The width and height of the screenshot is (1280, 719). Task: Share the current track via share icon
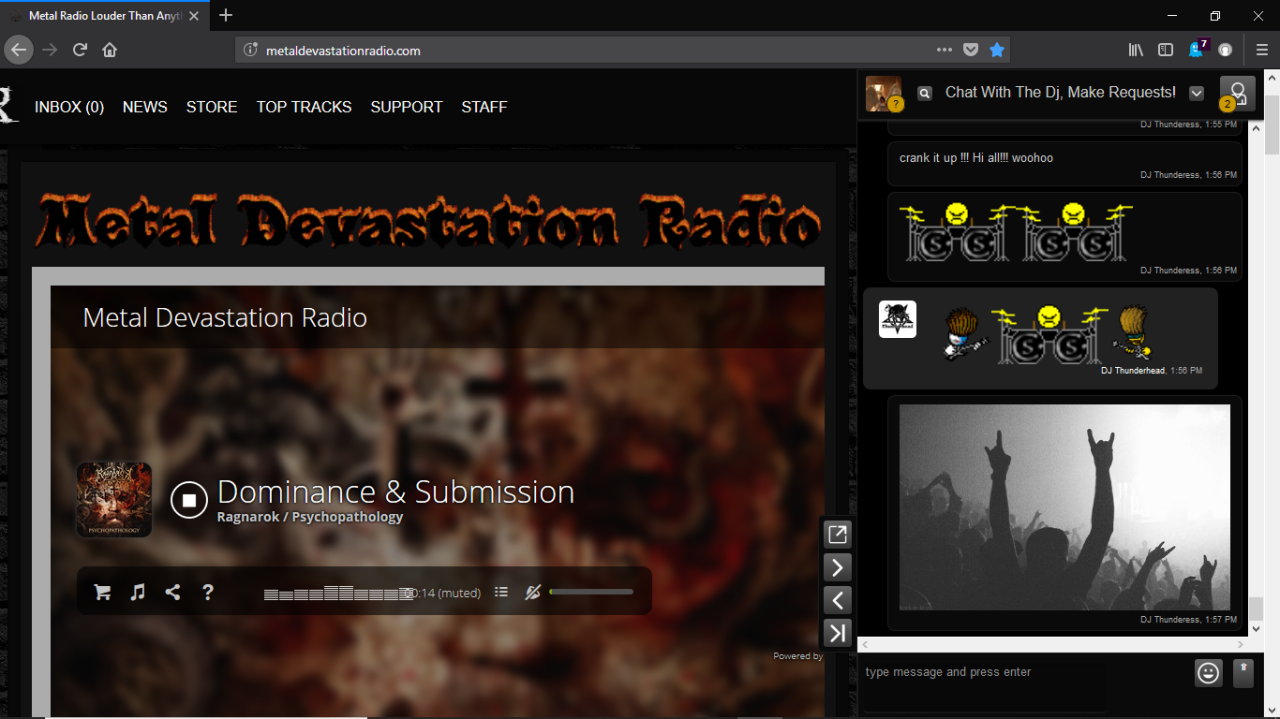click(x=173, y=592)
